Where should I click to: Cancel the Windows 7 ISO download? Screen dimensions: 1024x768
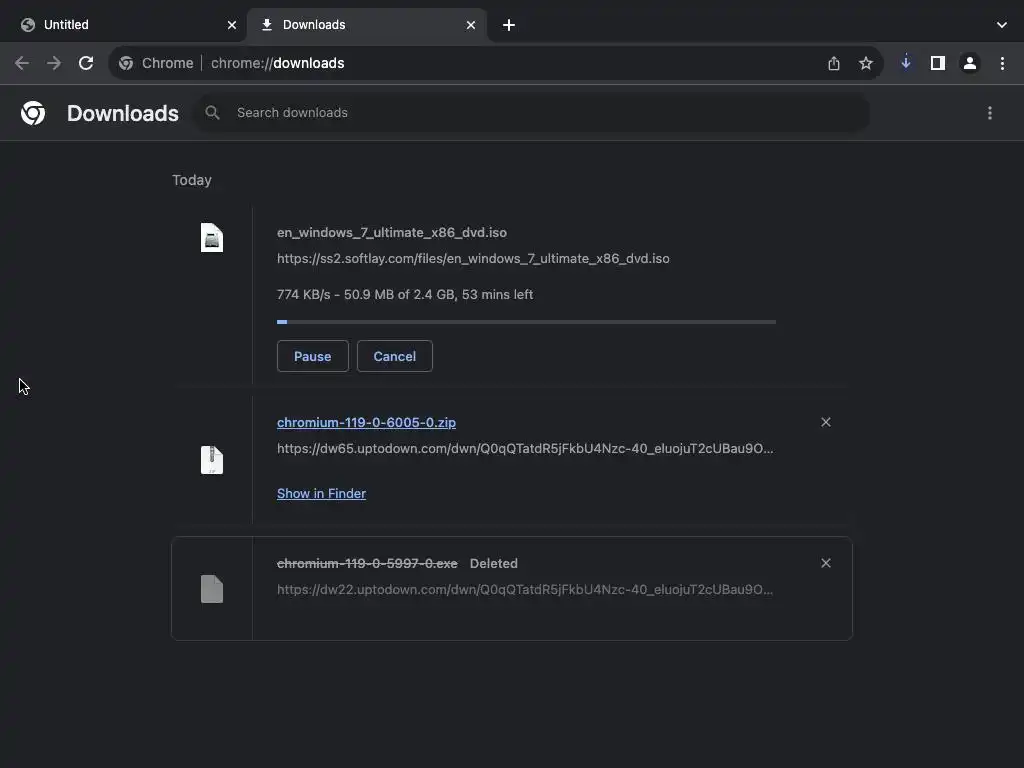coord(395,356)
